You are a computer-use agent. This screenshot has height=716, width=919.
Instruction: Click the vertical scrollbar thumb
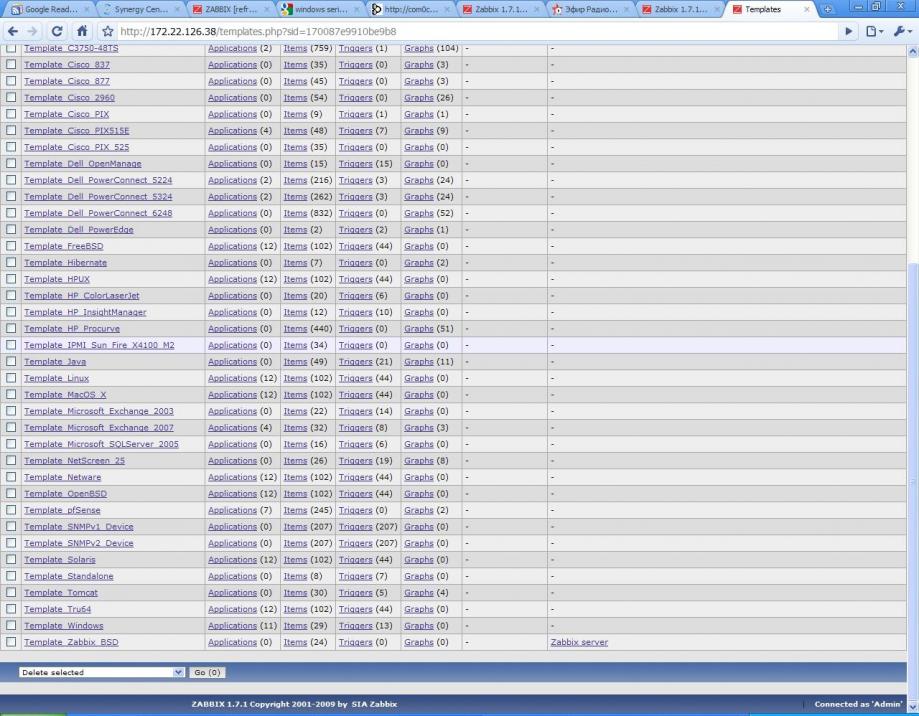pos(913,482)
